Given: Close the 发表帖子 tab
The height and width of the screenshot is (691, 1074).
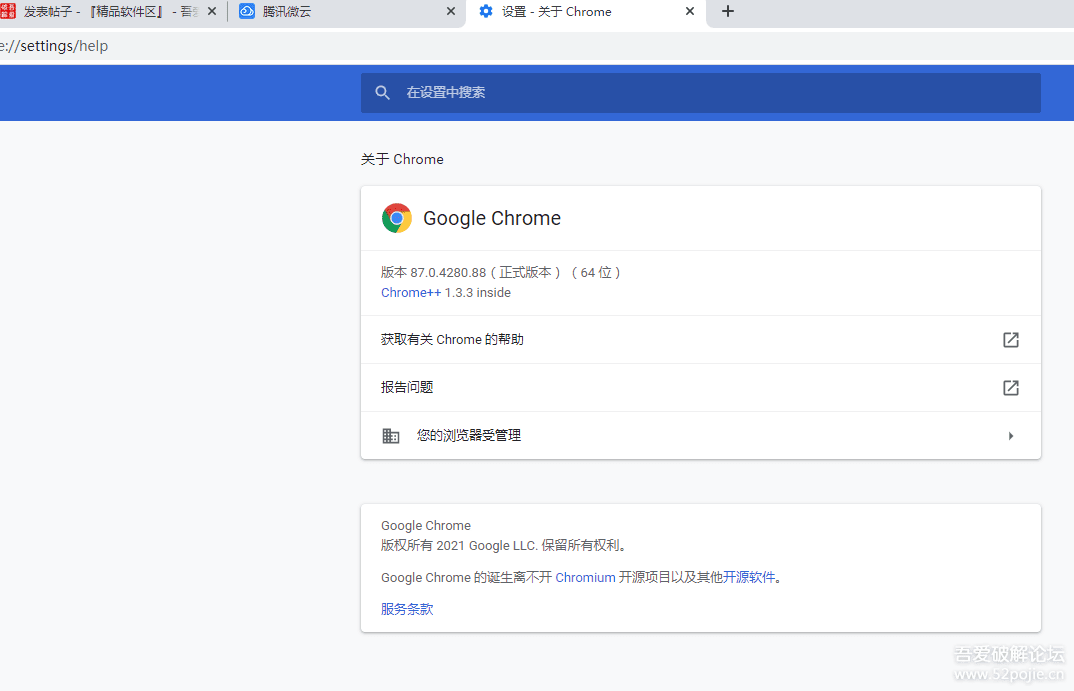Looking at the screenshot, I should tap(212, 12).
